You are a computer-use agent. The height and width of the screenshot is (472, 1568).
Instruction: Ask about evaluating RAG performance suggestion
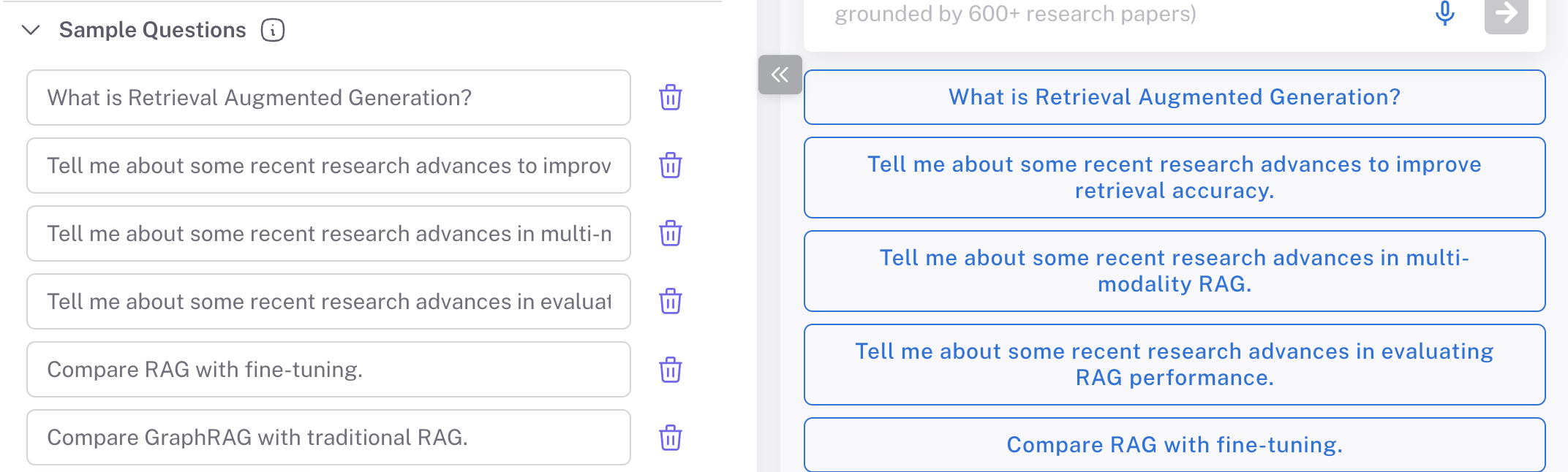[1174, 365]
